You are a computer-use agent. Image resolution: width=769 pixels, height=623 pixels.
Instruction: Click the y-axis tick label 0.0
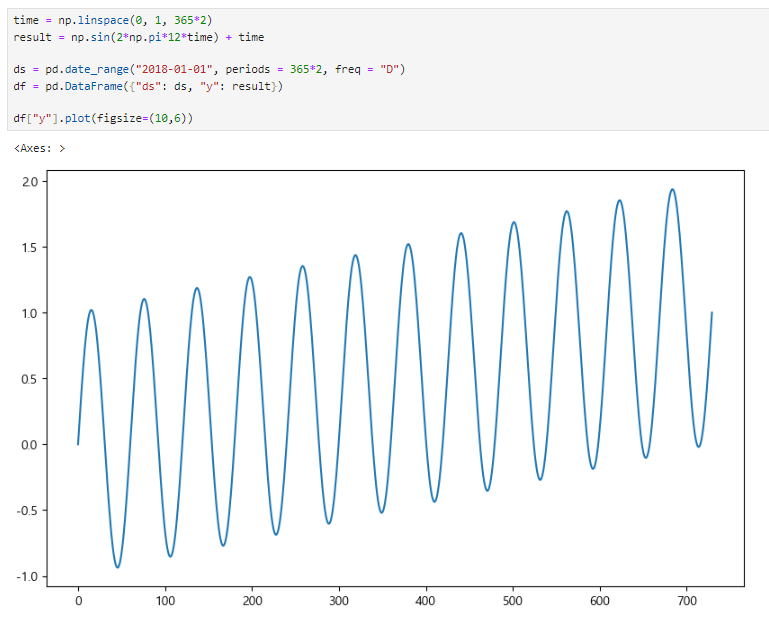[x=30, y=444]
